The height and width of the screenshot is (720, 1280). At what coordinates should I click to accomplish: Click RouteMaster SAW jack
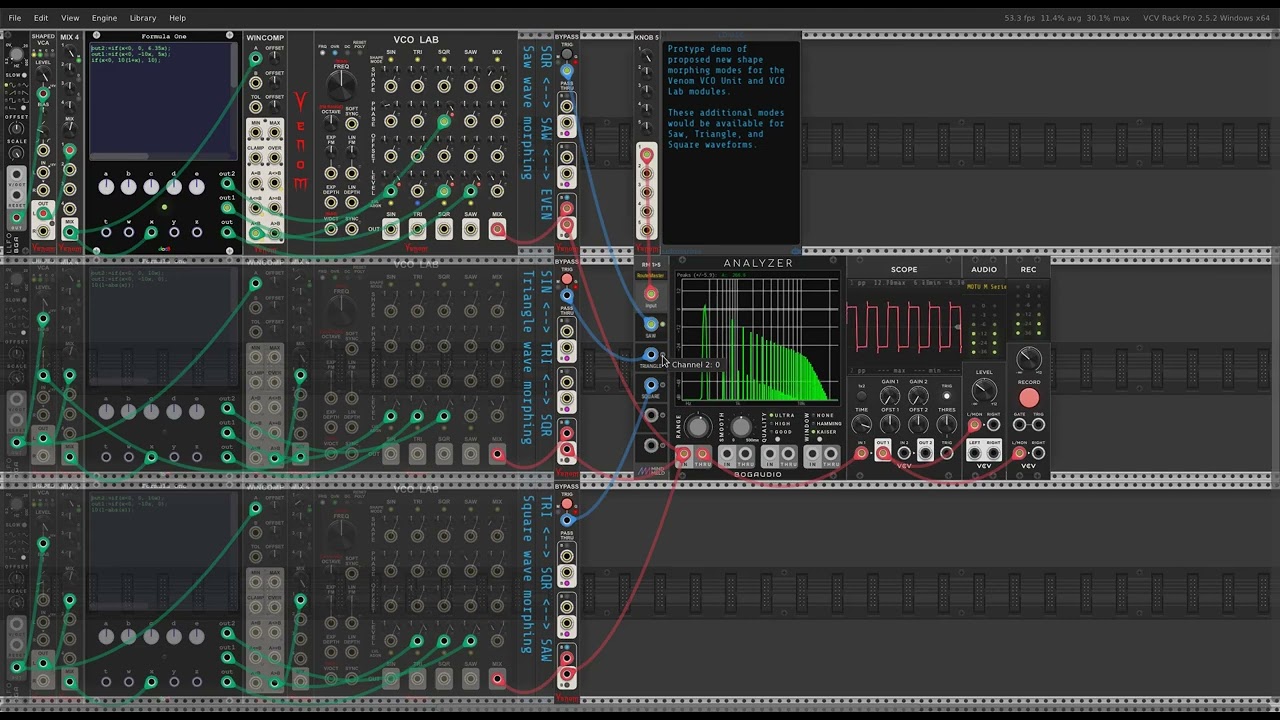(x=651, y=324)
